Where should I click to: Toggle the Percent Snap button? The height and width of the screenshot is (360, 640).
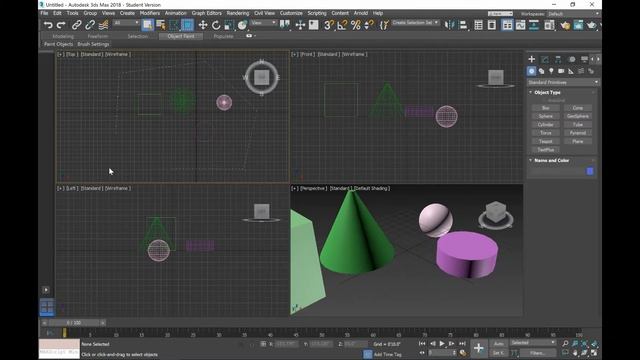pos(356,25)
